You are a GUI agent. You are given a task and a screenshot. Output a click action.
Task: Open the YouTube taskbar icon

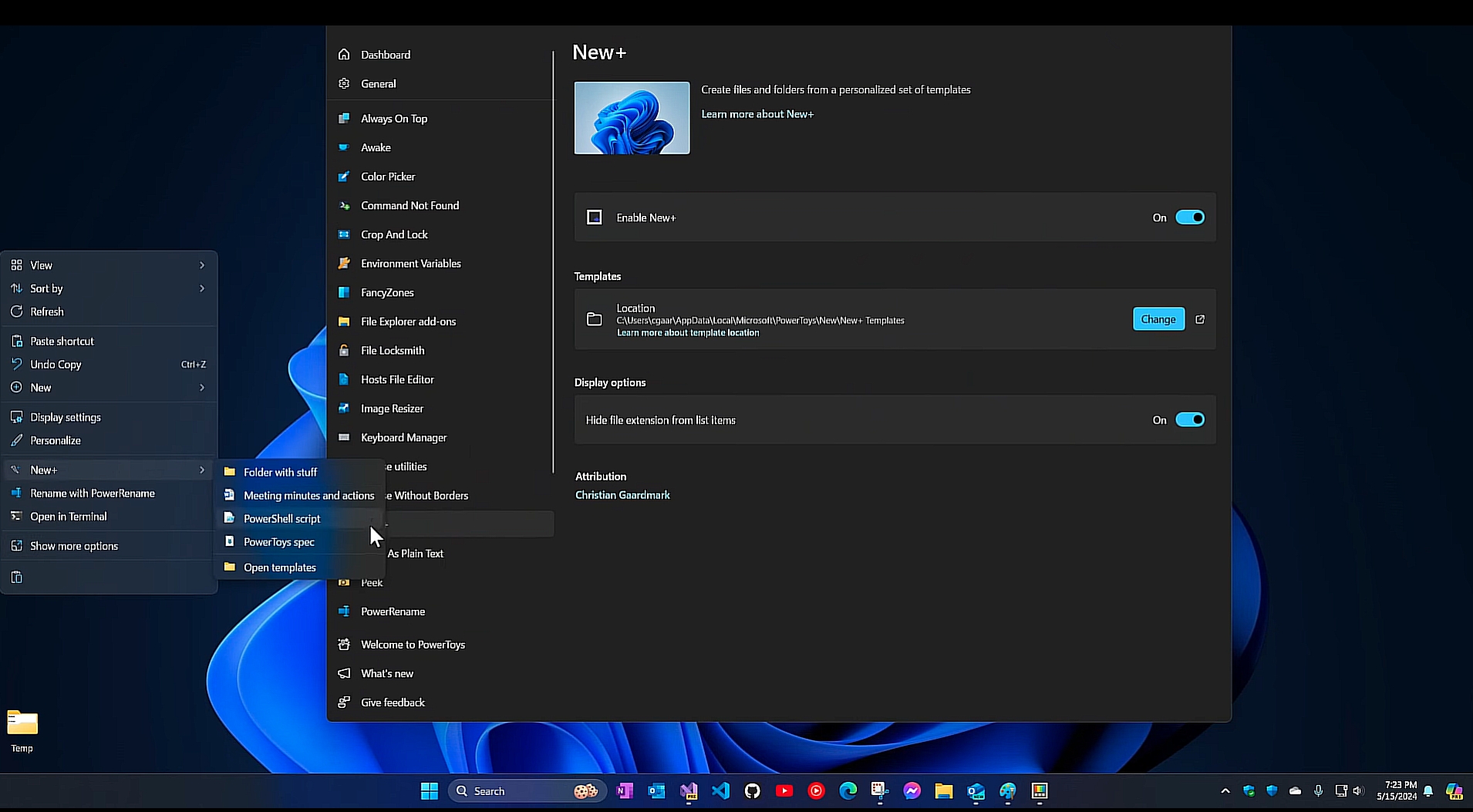click(x=784, y=791)
